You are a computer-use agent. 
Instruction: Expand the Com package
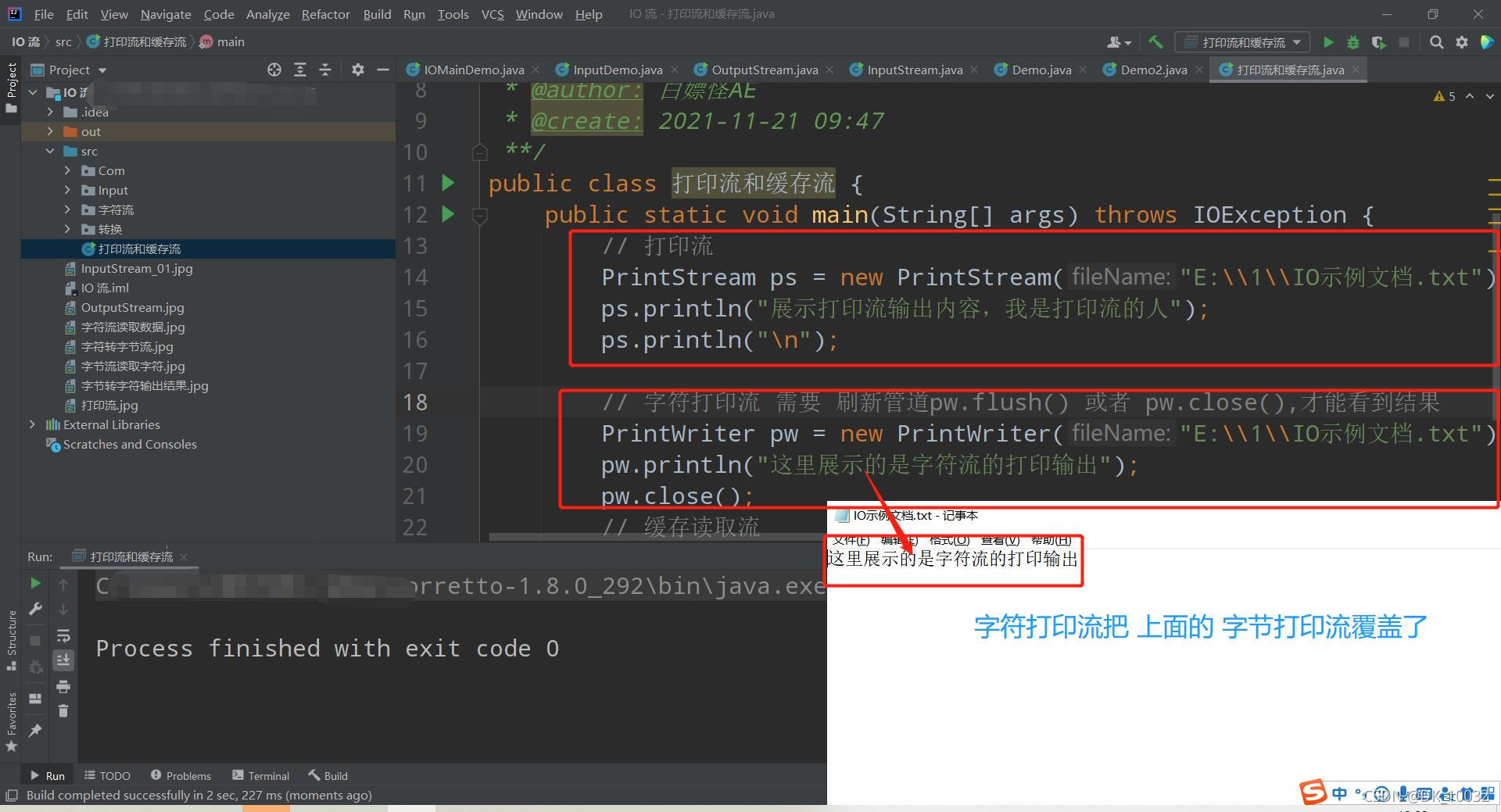tap(67, 170)
